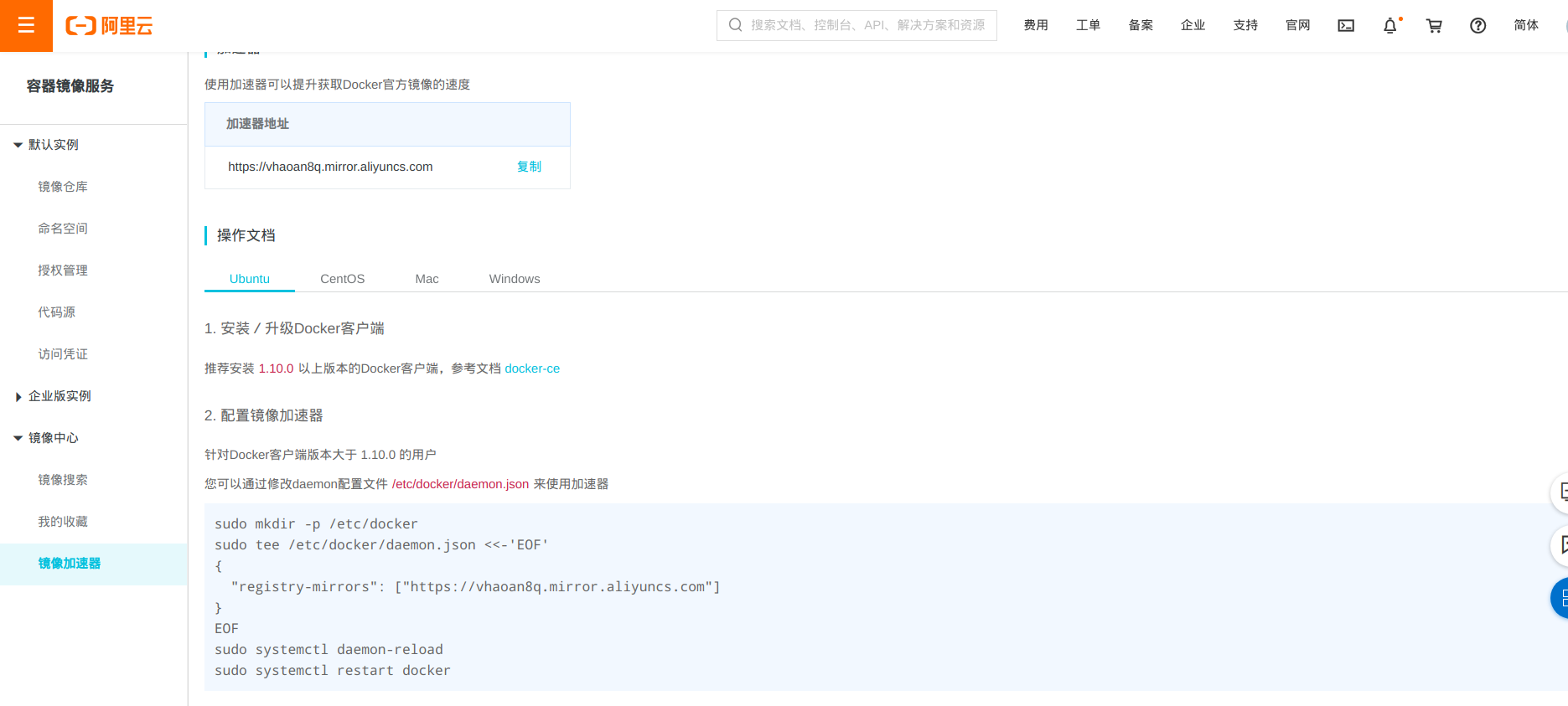
Task: Open the shopping cart
Action: coord(1434,26)
